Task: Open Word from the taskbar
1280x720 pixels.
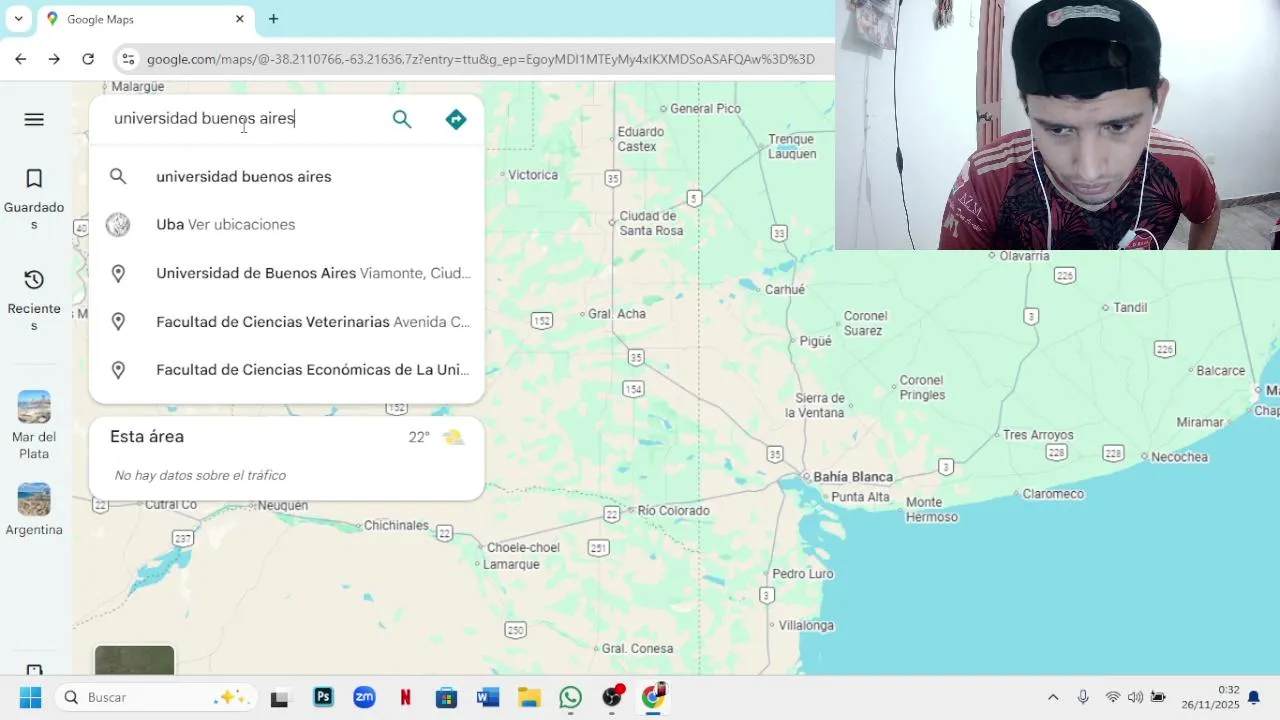Action: click(488, 697)
